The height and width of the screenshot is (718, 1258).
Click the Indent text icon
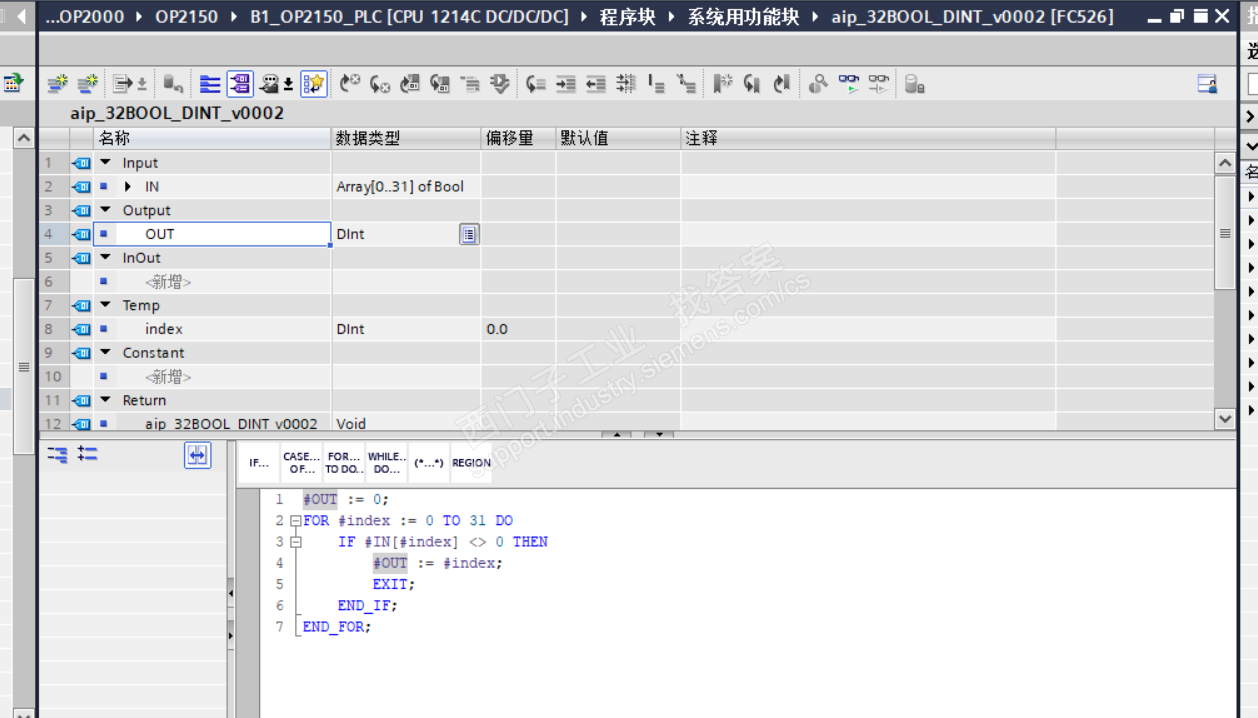pos(566,84)
